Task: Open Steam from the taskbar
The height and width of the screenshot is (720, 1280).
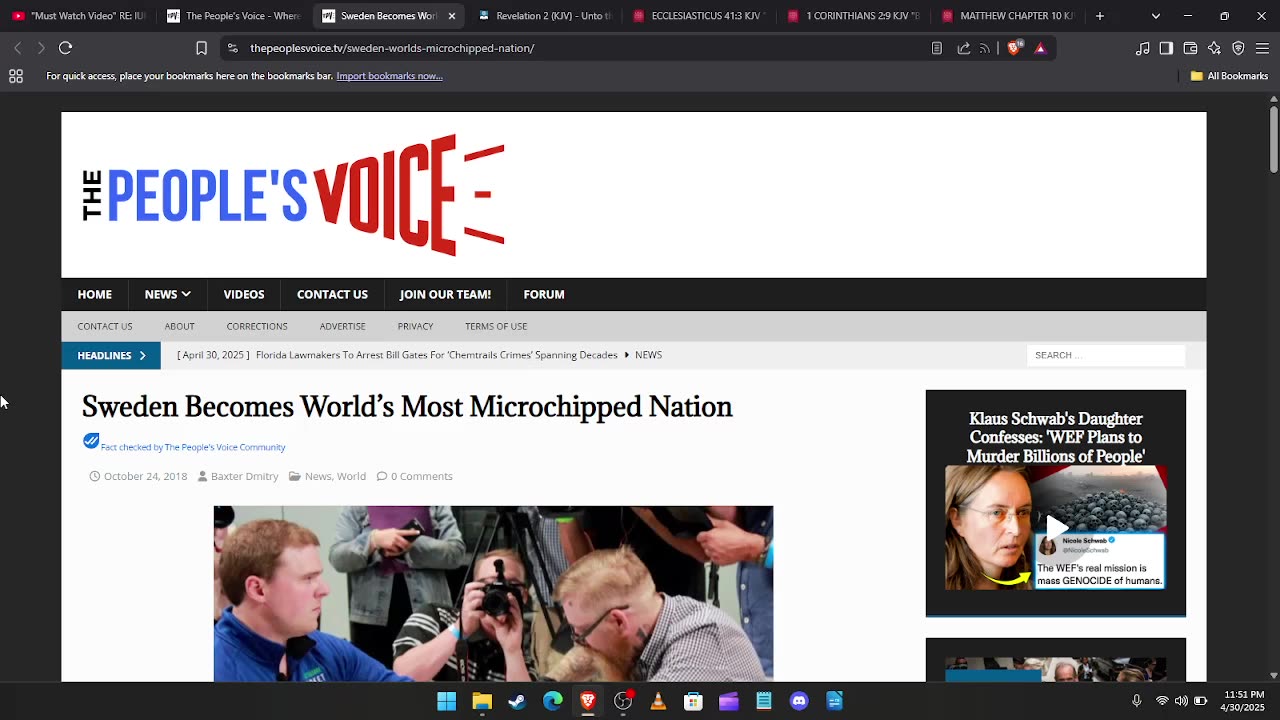Action: 517,701
